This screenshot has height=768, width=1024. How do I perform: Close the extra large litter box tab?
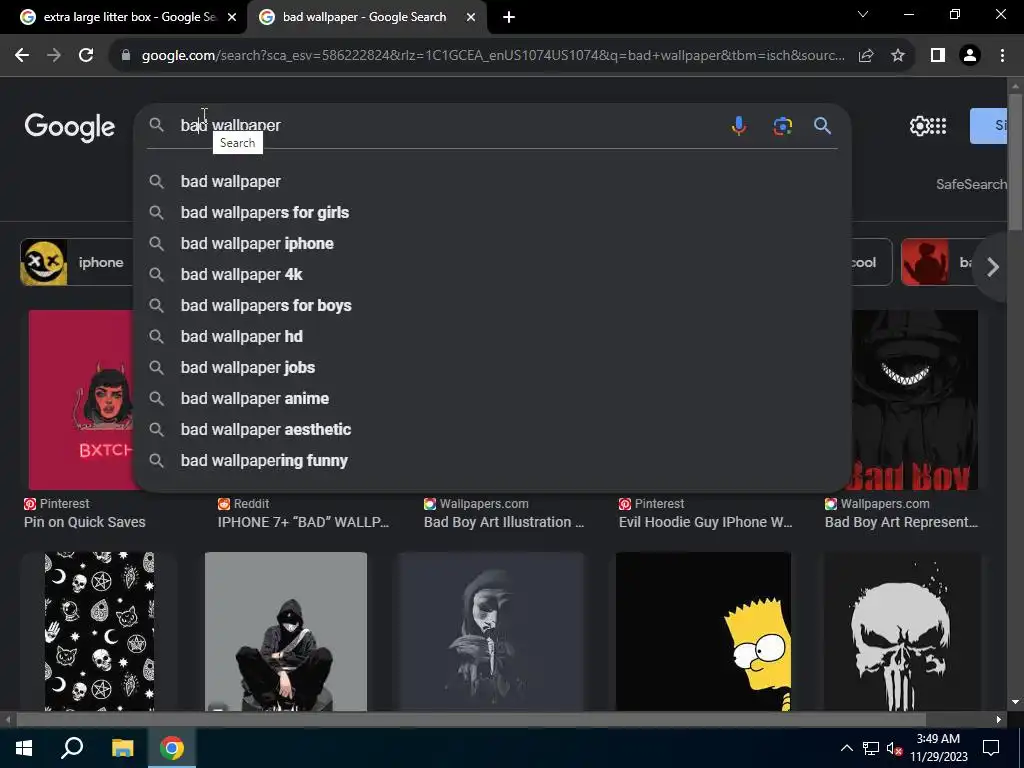pyautogui.click(x=232, y=18)
